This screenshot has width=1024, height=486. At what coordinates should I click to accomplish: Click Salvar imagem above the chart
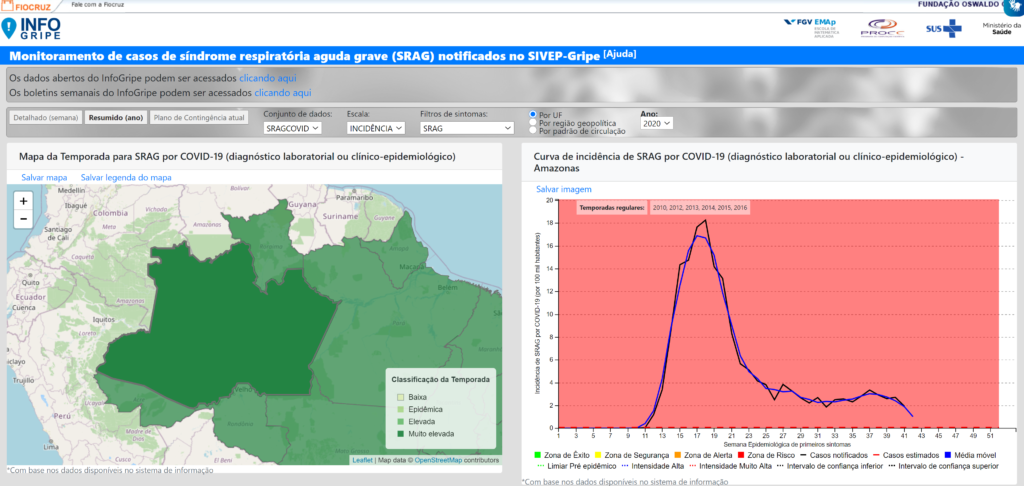564,189
